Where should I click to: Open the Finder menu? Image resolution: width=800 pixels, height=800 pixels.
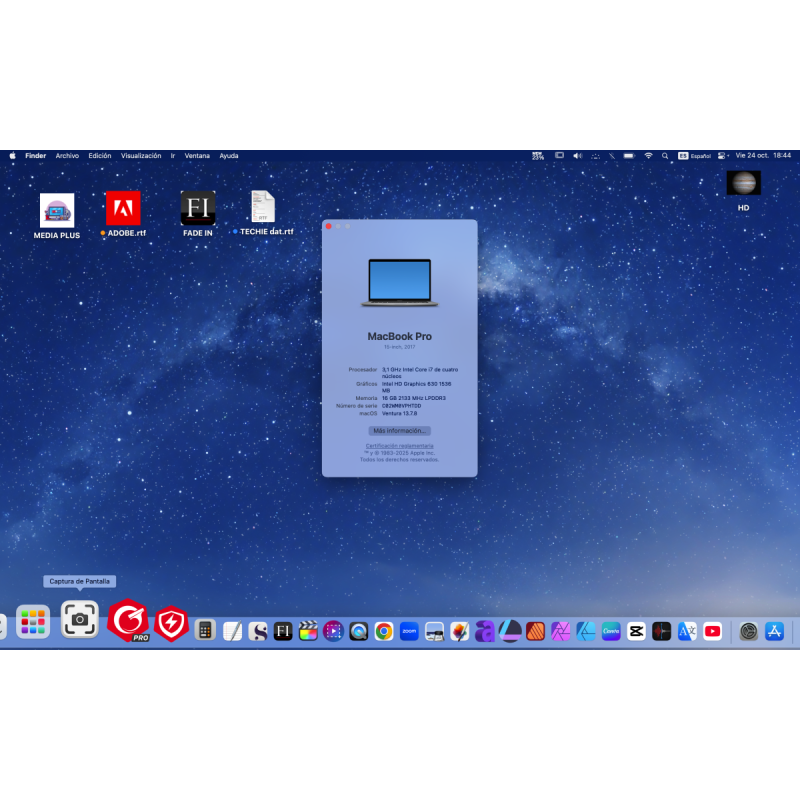tap(36, 156)
